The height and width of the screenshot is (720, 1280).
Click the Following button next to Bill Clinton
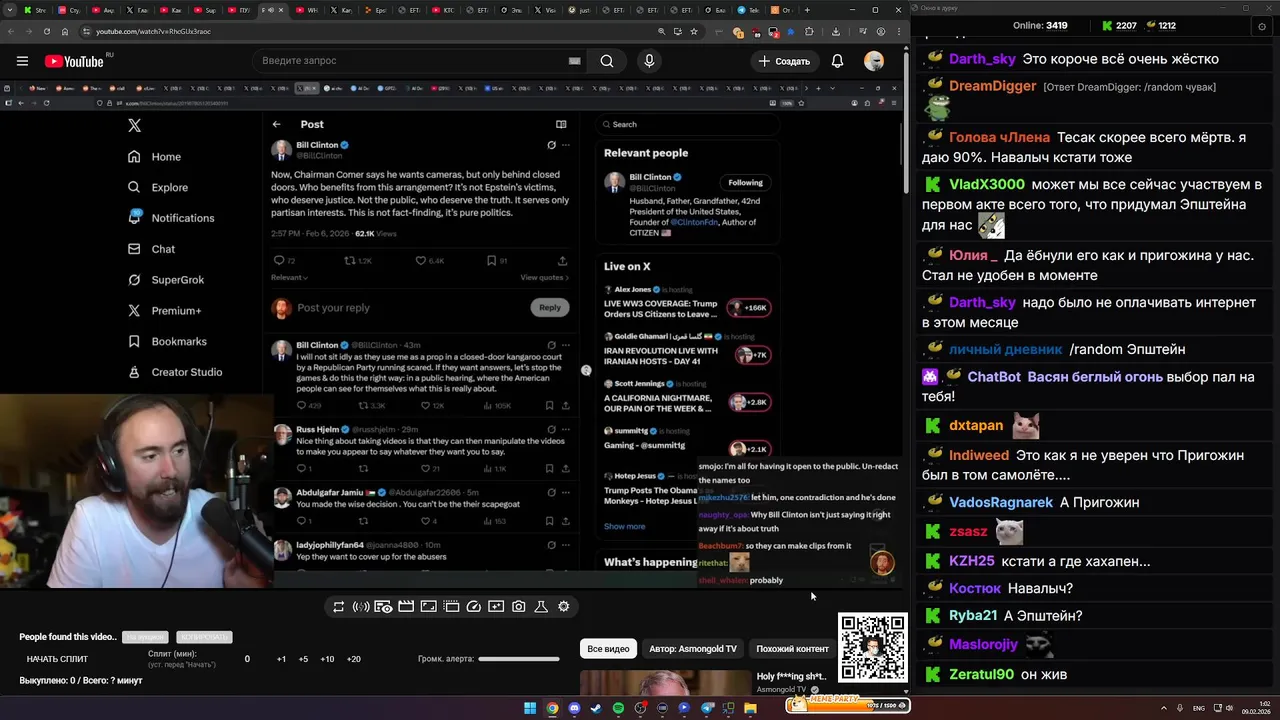pyautogui.click(x=745, y=182)
